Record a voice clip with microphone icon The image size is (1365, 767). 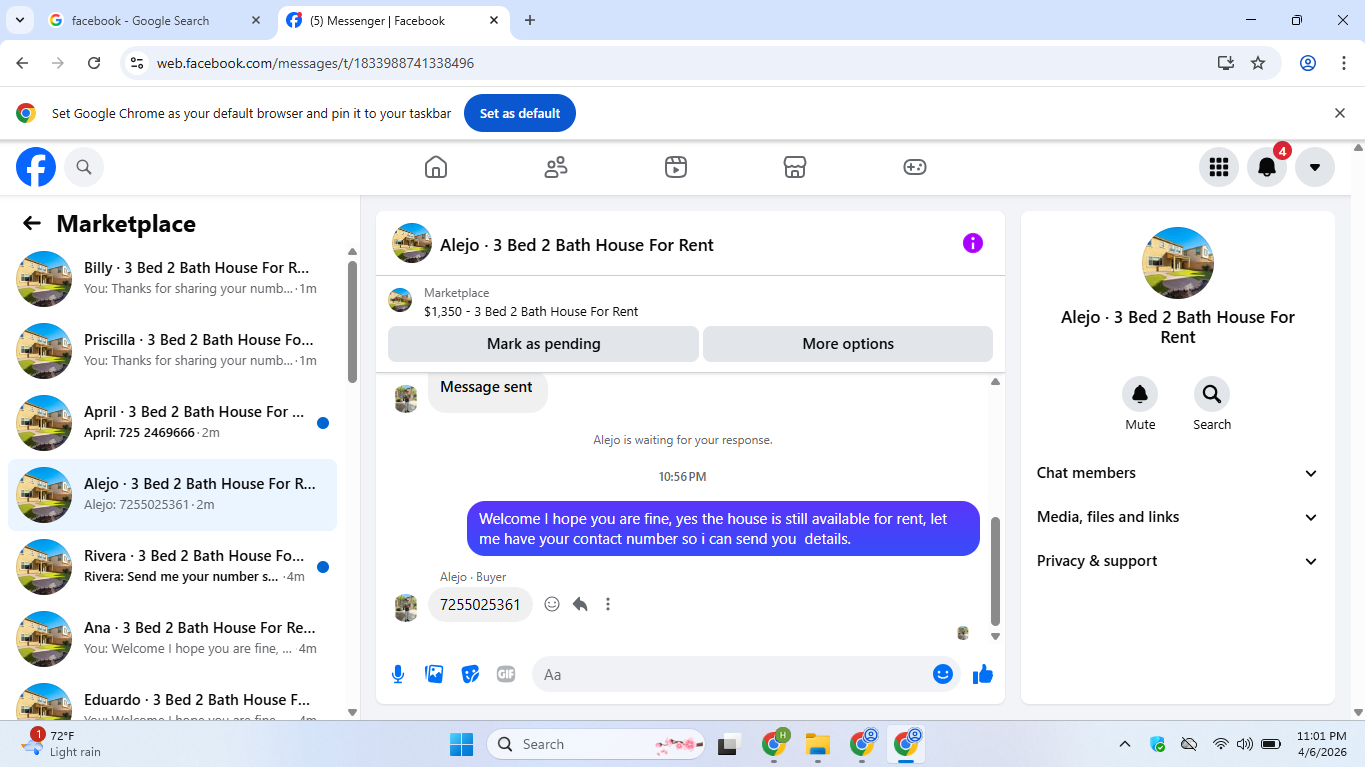(398, 674)
